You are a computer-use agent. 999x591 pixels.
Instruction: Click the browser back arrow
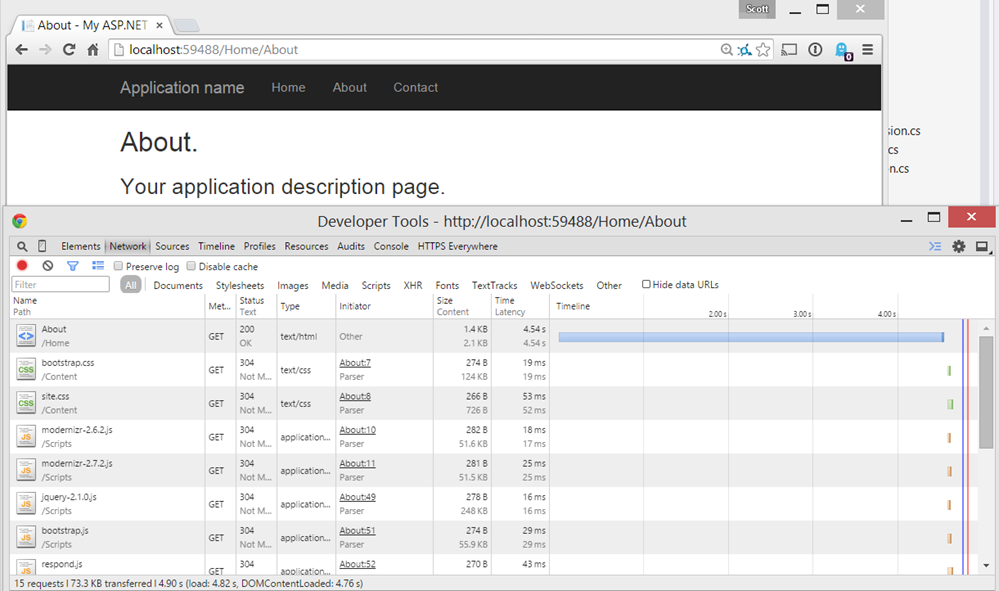point(22,50)
